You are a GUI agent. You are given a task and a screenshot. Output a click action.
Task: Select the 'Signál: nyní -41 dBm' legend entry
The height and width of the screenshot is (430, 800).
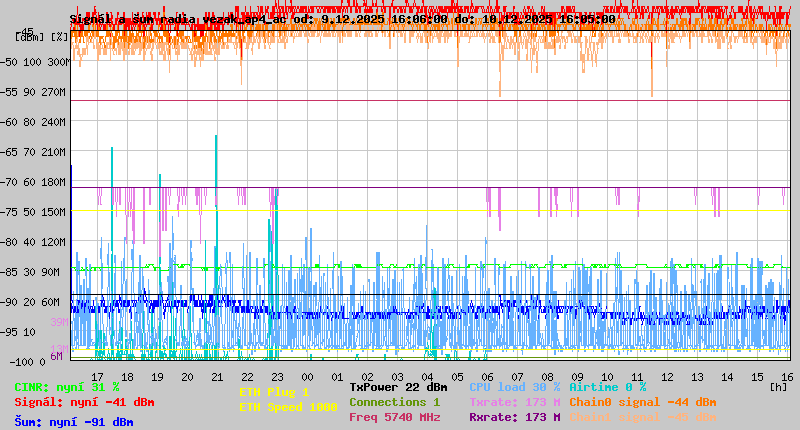(x=84, y=402)
